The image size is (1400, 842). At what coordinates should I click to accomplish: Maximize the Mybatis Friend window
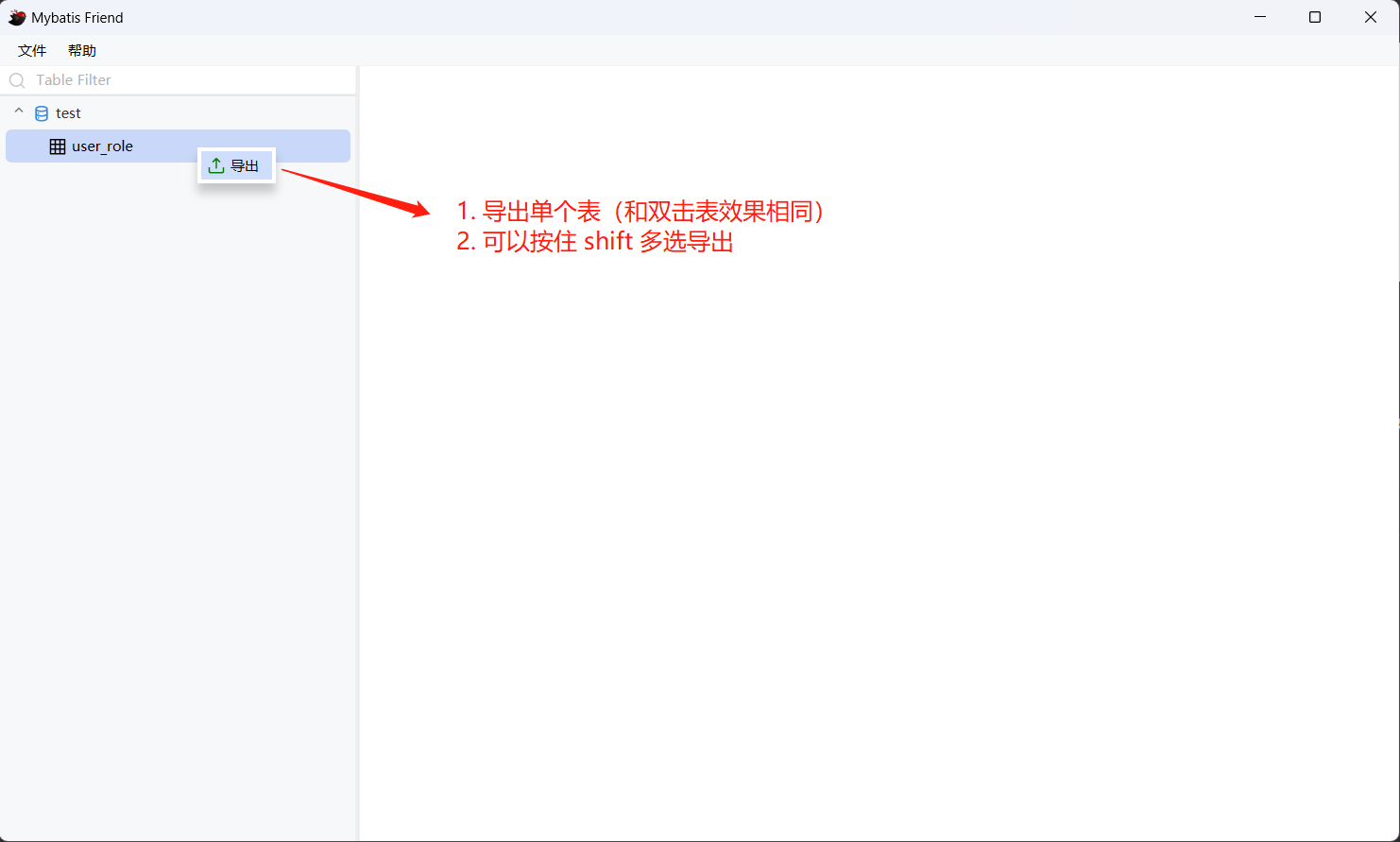[x=1315, y=17]
